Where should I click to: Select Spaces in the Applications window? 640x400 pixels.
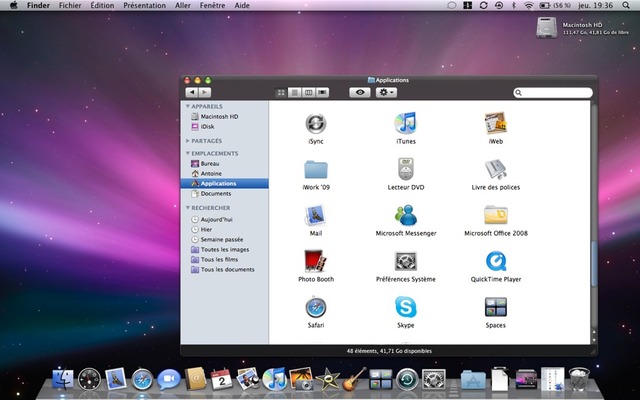[x=496, y=307]
